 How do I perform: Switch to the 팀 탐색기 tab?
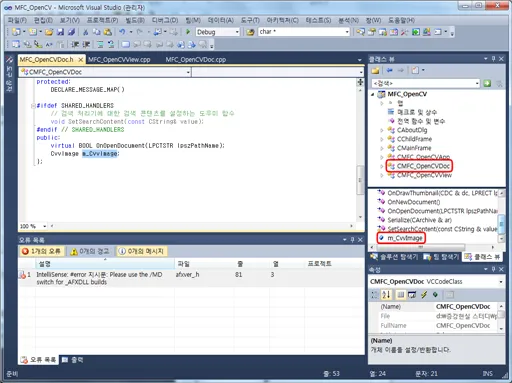pyautogui.click(x=441, y=257)
